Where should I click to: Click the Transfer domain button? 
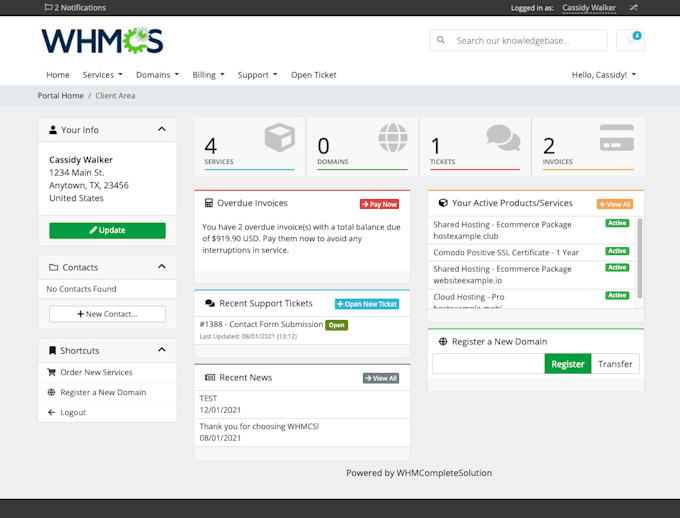click(615, 364)
